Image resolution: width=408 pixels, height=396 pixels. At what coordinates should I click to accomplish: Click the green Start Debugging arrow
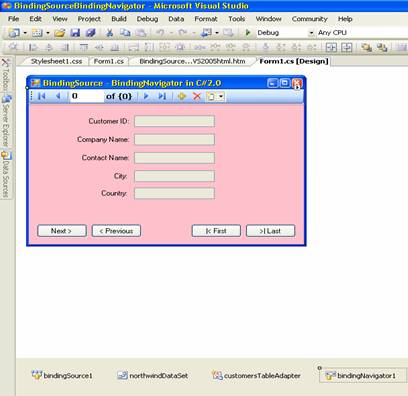pyautogui.click(x=248, y=33)
